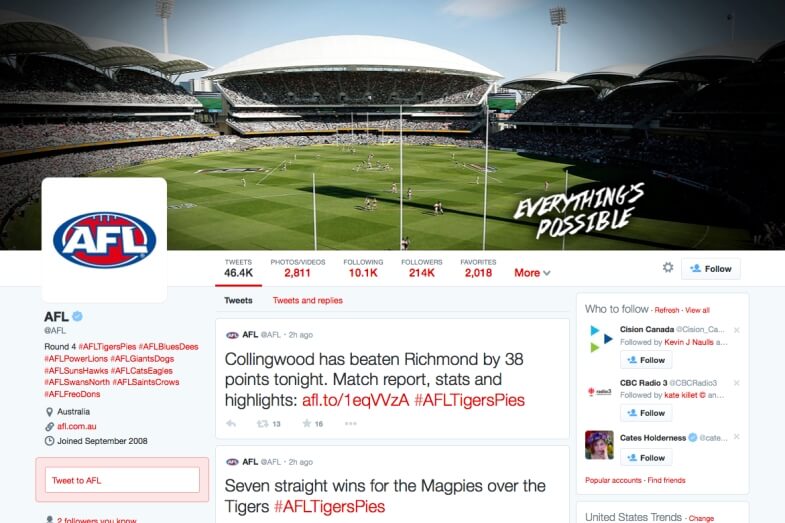Open the afl.com.au website link
785x523 pixels.
coord(77,426)
